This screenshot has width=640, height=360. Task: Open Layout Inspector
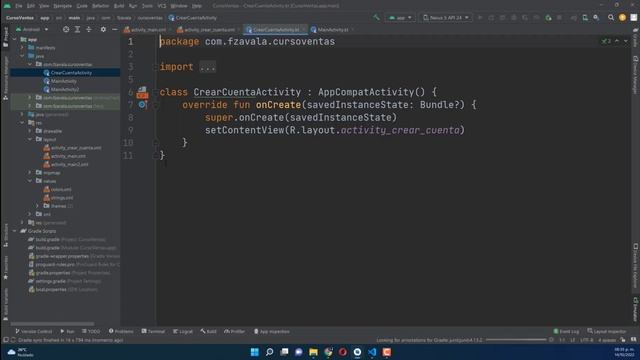607,331
